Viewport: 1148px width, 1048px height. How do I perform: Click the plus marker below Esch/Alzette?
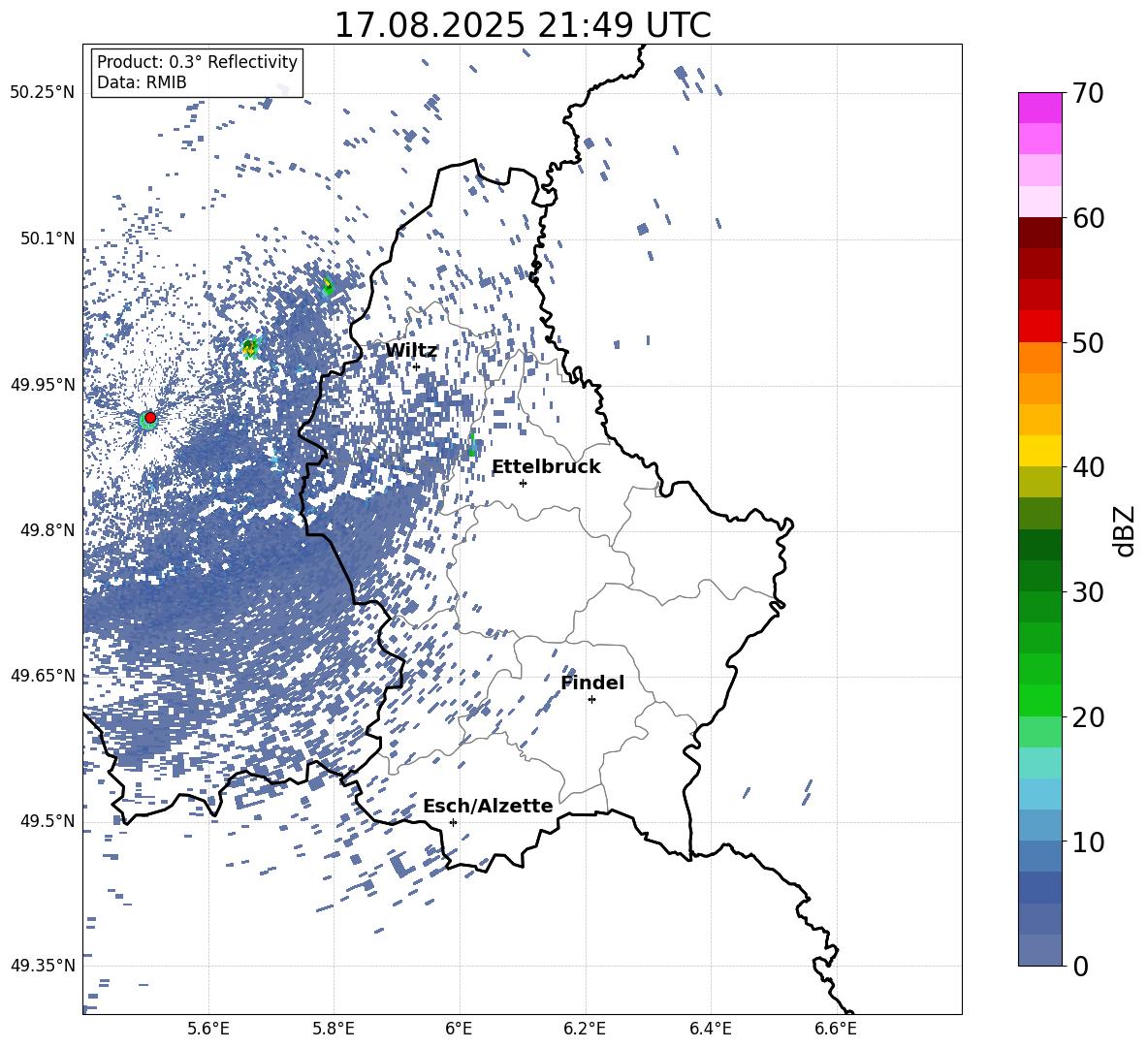pos(453,822)
